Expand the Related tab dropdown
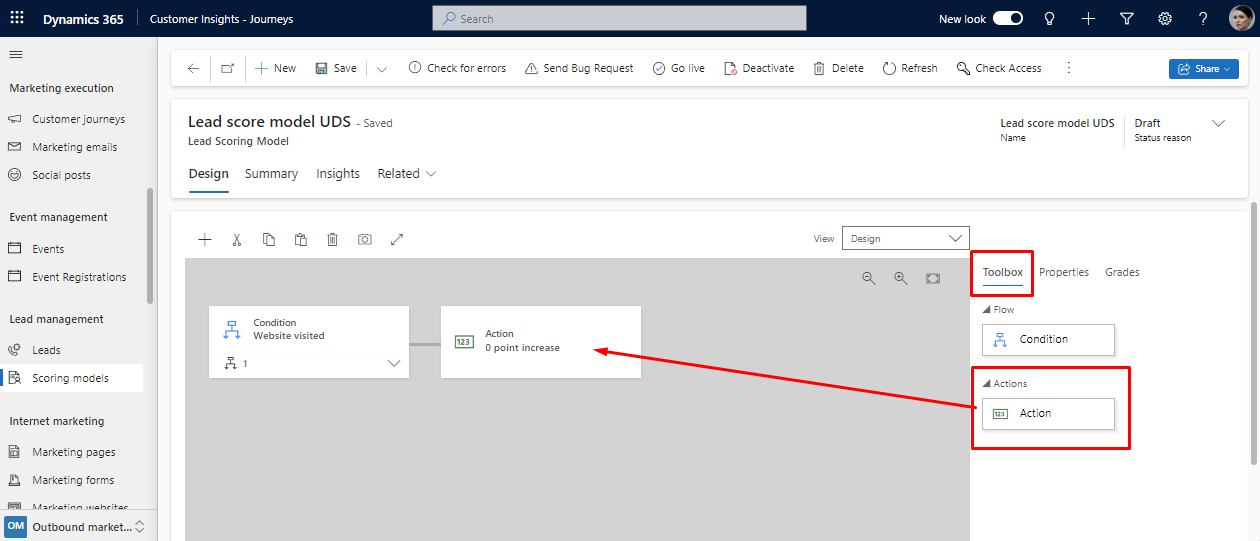 pyautogui.click(x=407, y=174)
